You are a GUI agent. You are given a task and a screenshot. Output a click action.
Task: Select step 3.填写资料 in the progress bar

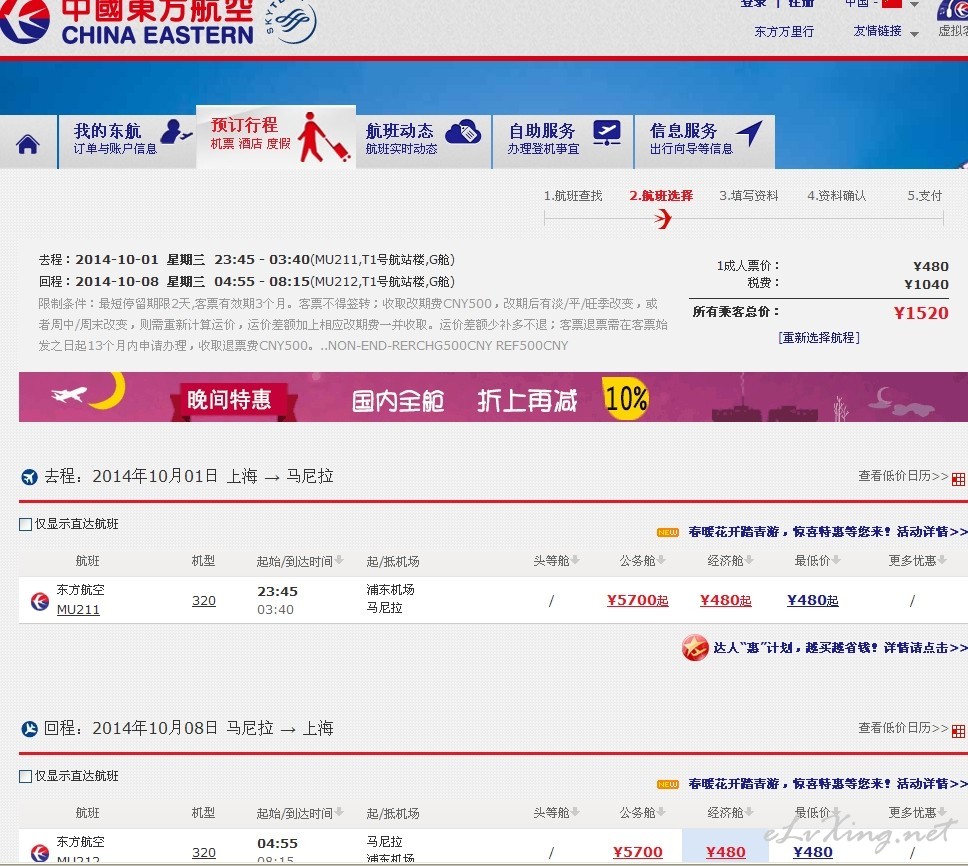pyautogui.click(x=749, y=196)
